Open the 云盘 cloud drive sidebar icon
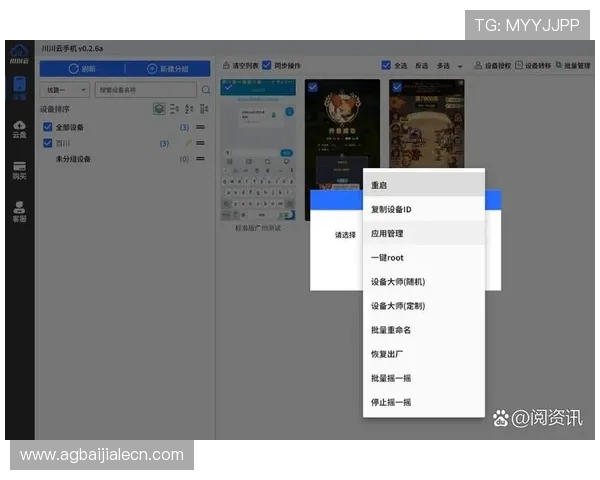 (19, 129)
